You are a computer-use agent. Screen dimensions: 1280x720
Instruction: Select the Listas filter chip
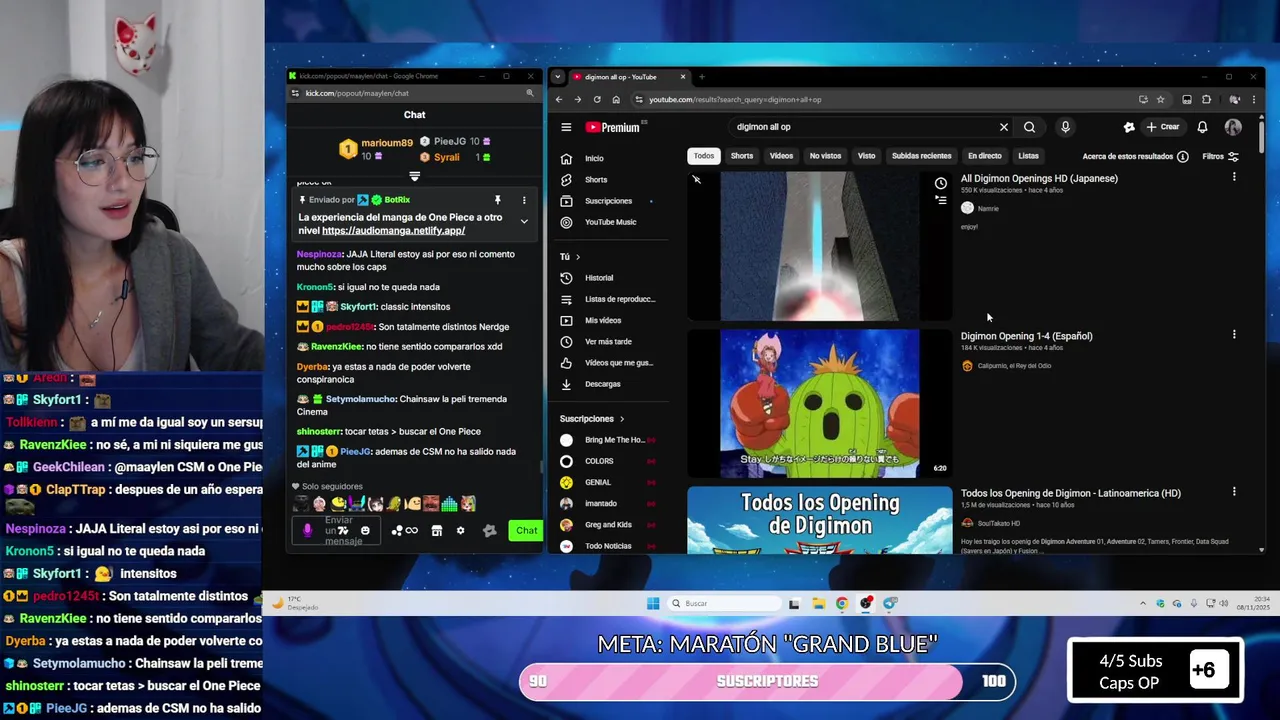pos(1028,156)
